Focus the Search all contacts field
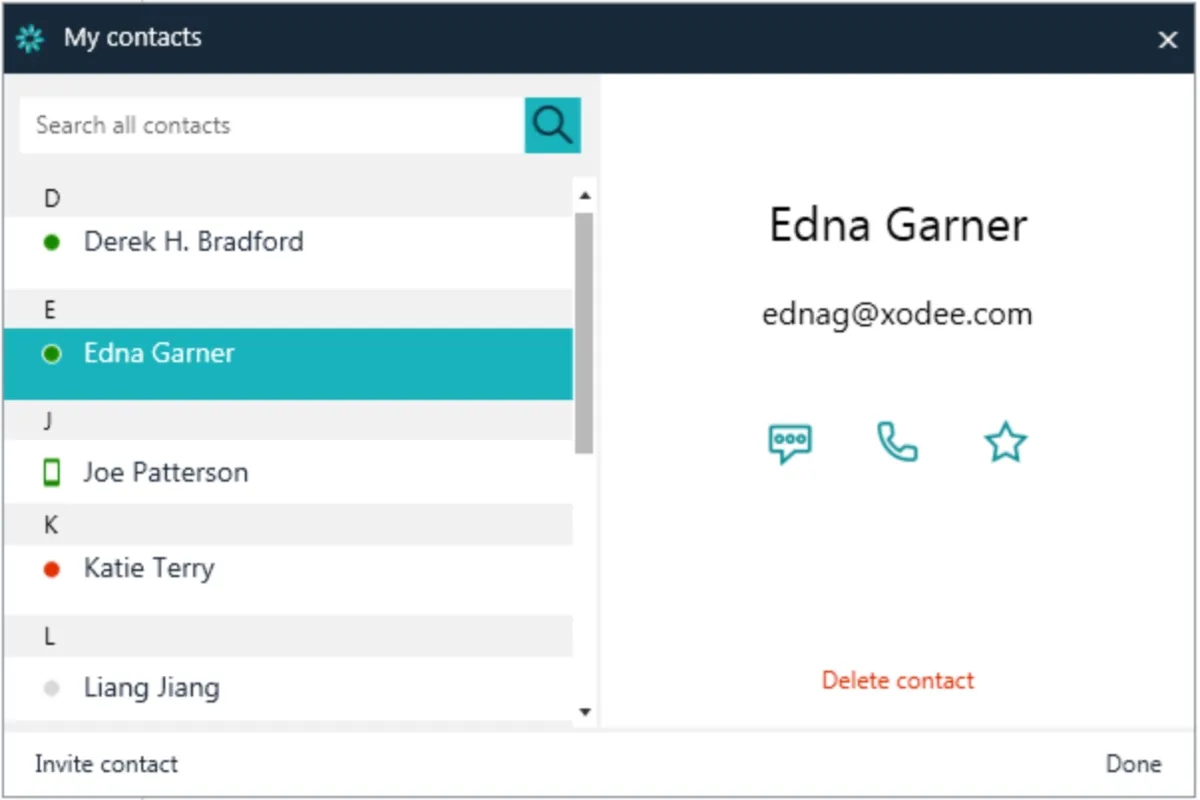This screenshot has height=800, width=1200. click(x=270, y=125)
